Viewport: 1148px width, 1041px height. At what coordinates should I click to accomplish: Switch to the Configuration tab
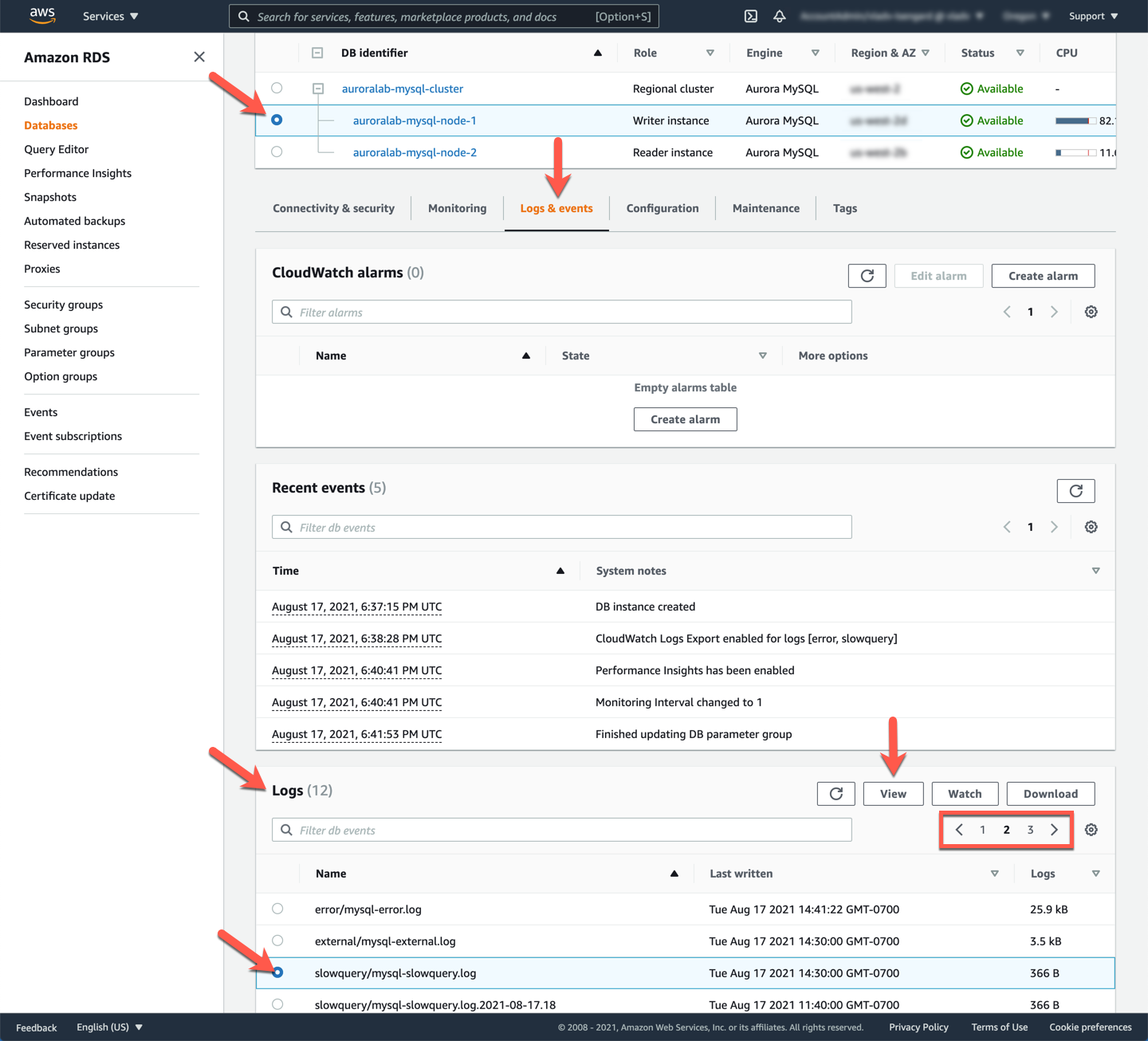click(x=662, y=208)
